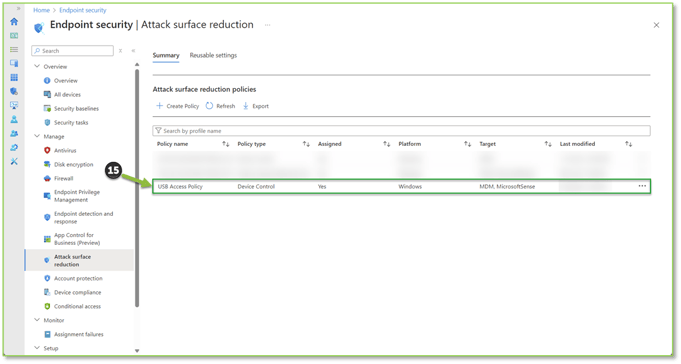Click MDM, MicrosoftSense target cell

[507, 186]
